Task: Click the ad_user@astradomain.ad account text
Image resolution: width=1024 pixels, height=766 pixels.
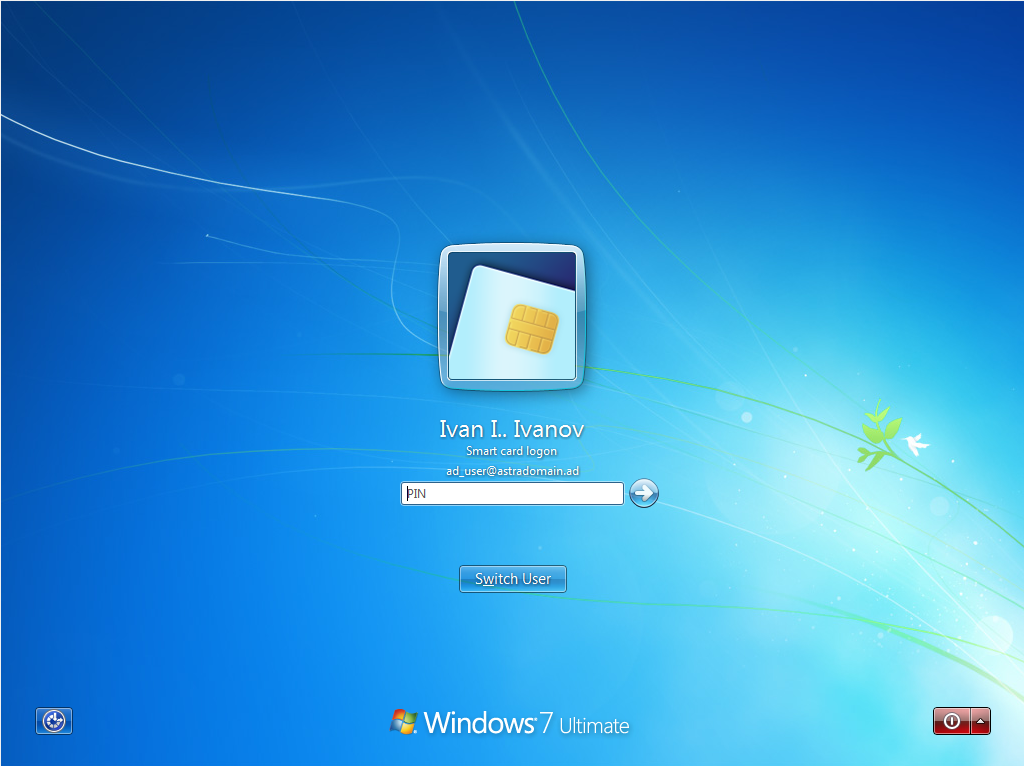Action: 513,471
